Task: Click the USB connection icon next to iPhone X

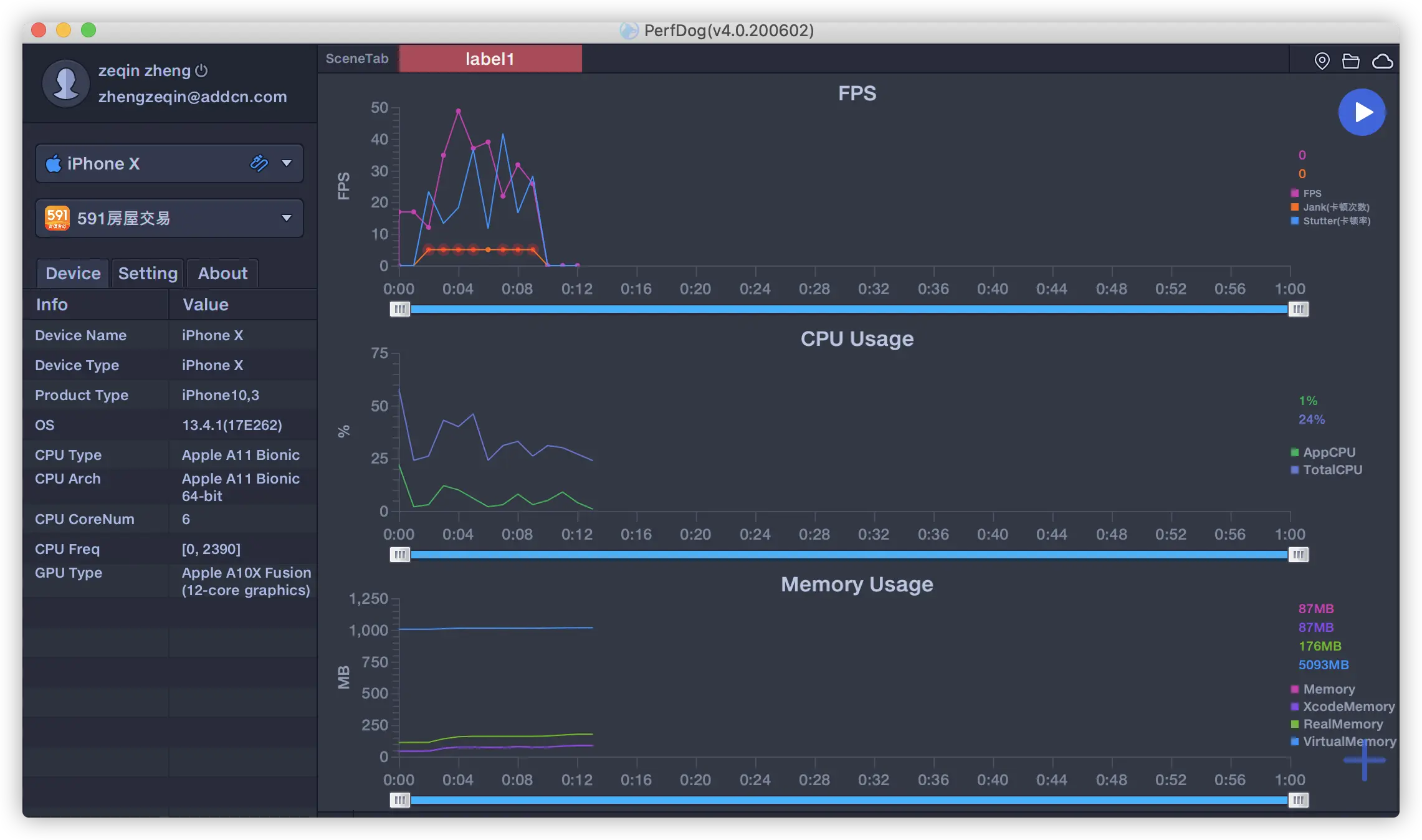Action: (259, 163)
